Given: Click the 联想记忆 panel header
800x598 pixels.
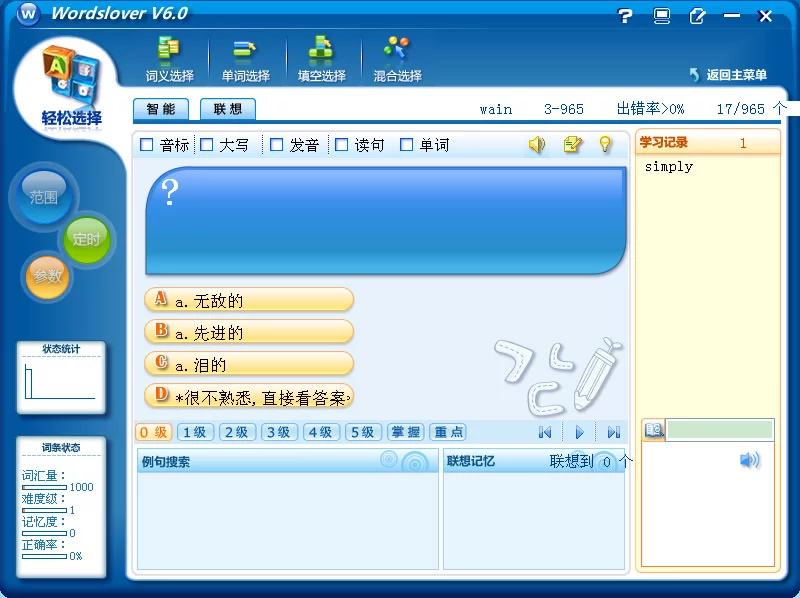Looking at the screenshot, I should (534, 461).
